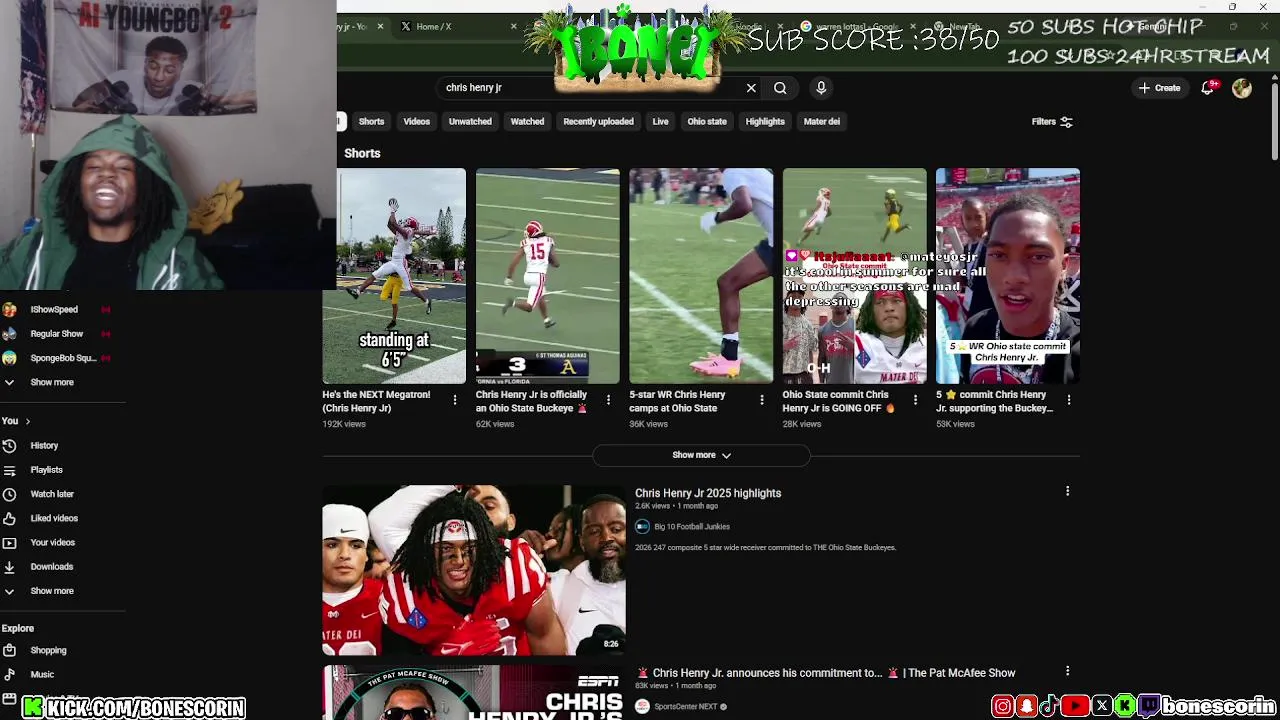Open Big 10 Football Junkies channel
1280x720 pixels.
click(692, 527)
